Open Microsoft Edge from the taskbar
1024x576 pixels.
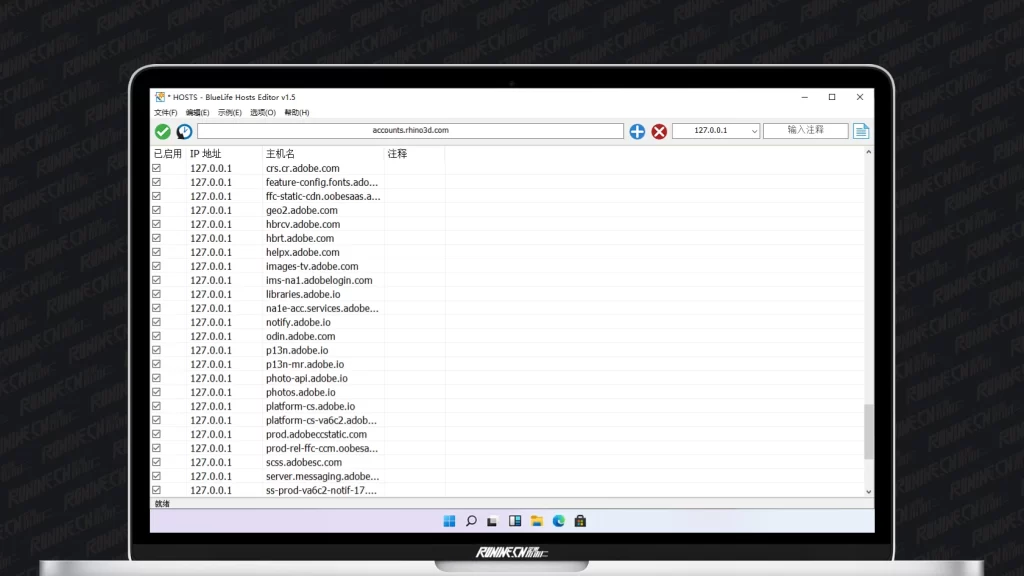(x=559, y=521)
